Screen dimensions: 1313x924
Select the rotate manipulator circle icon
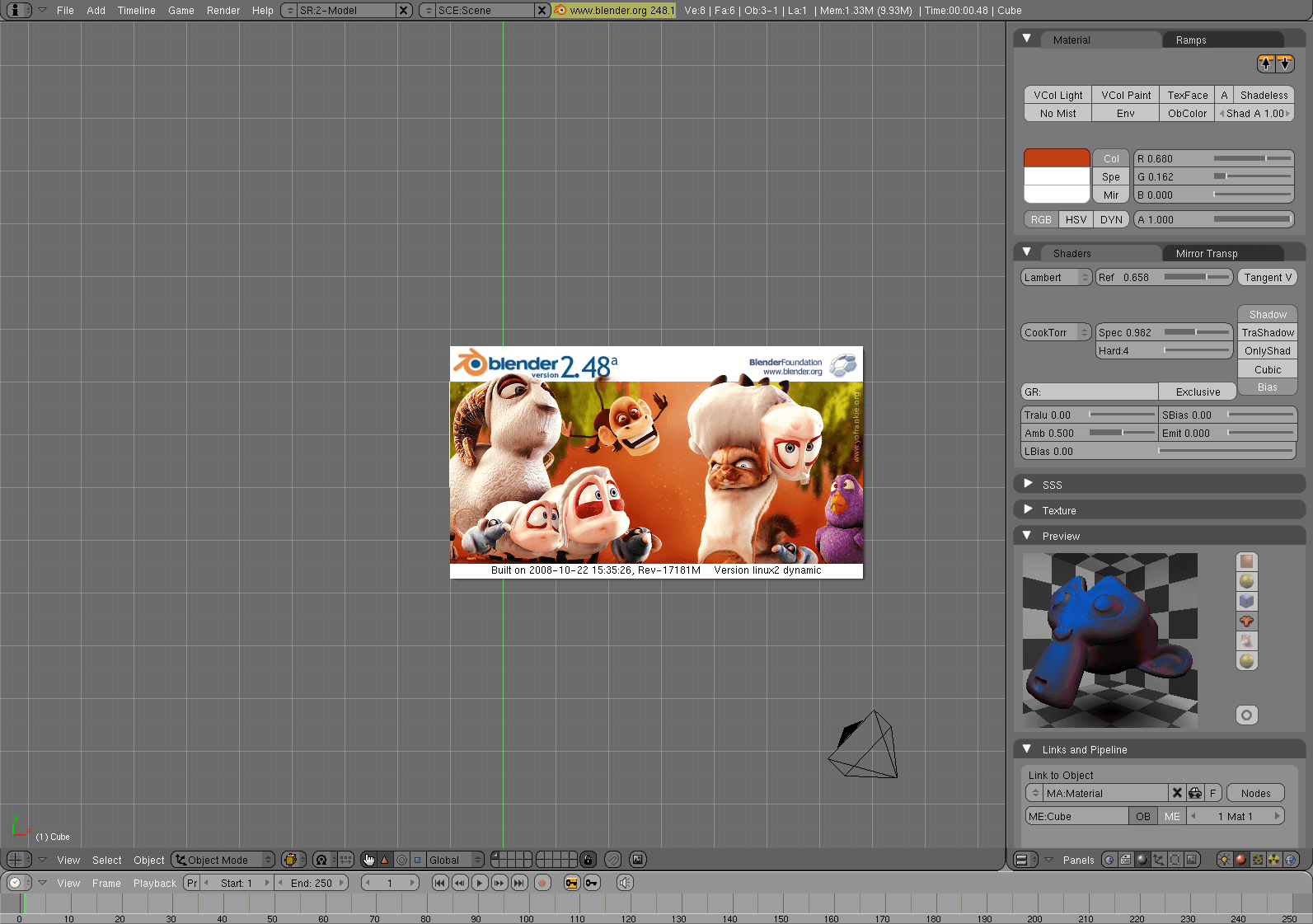click(401, 860)
